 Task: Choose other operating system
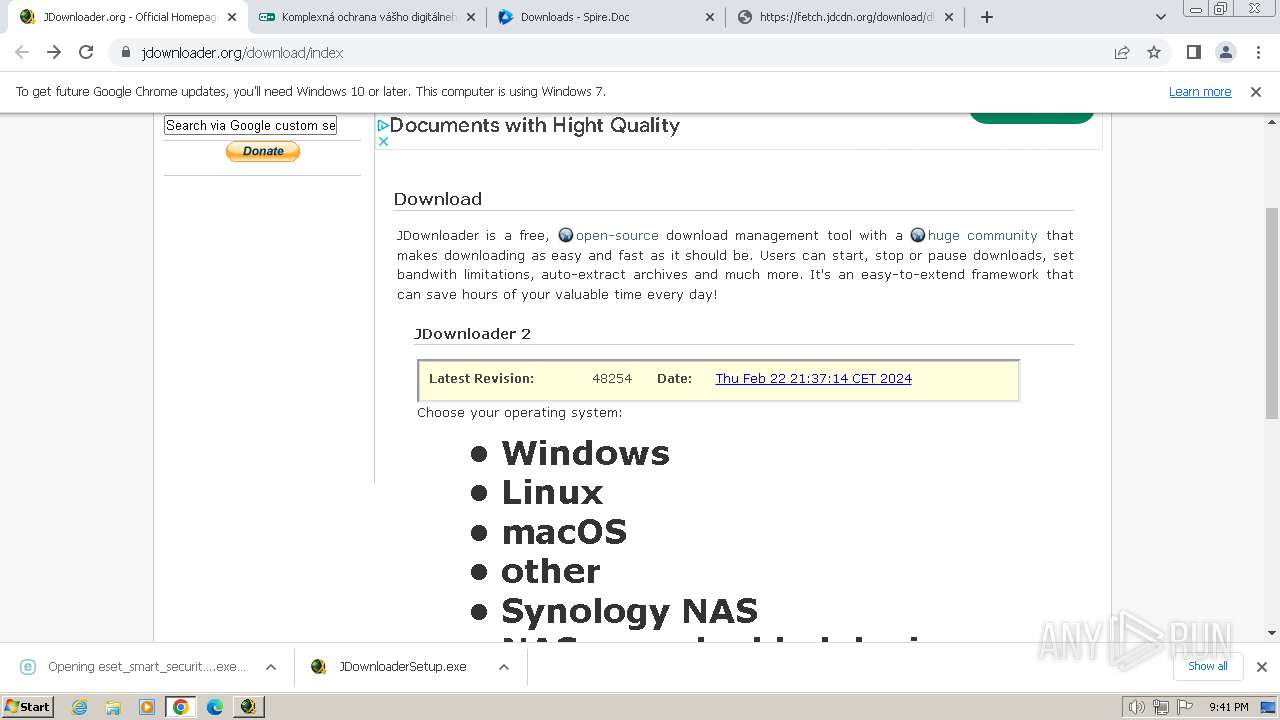551,571
